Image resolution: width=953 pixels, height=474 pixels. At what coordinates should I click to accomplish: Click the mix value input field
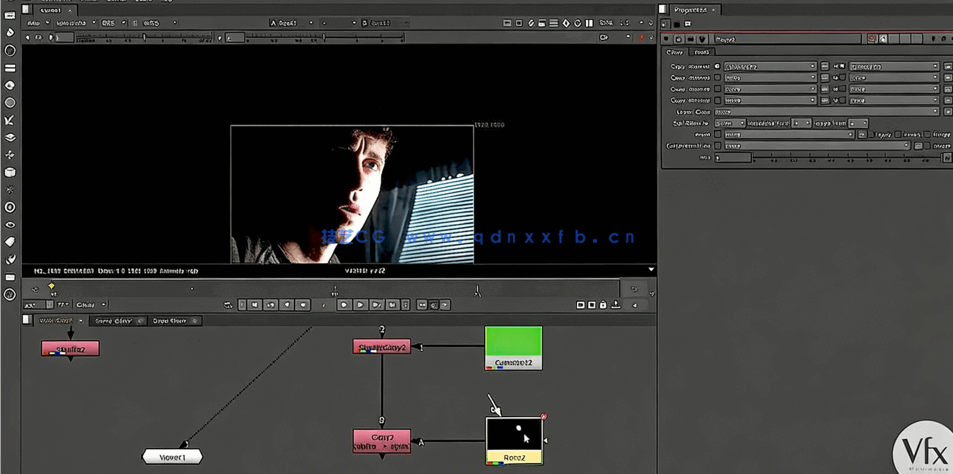click(732, 157)
